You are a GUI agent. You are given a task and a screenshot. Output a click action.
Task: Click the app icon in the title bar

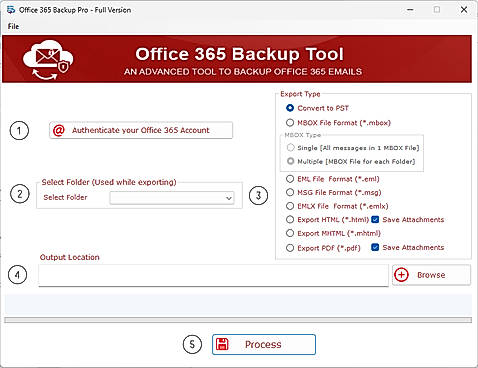11,10
